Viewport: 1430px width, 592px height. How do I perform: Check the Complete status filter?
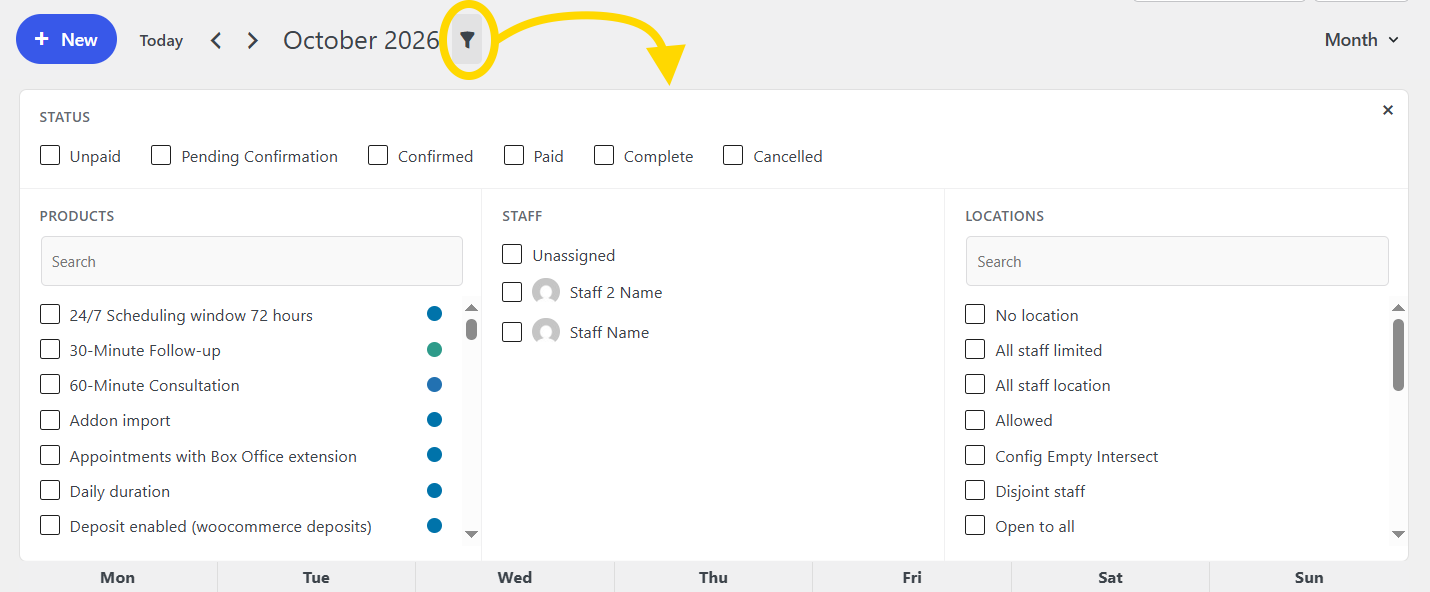point(604,155)
